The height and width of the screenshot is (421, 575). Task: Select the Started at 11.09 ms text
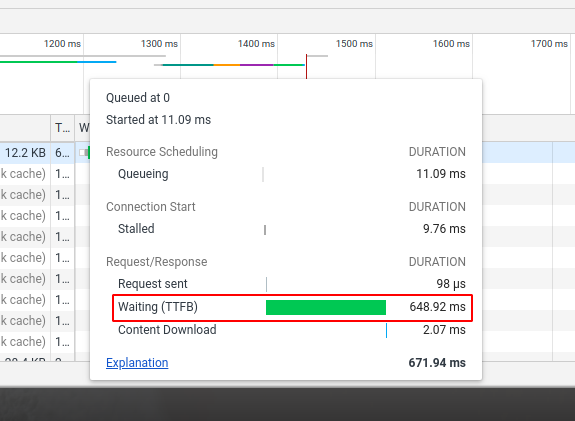(x=158, y=120)
